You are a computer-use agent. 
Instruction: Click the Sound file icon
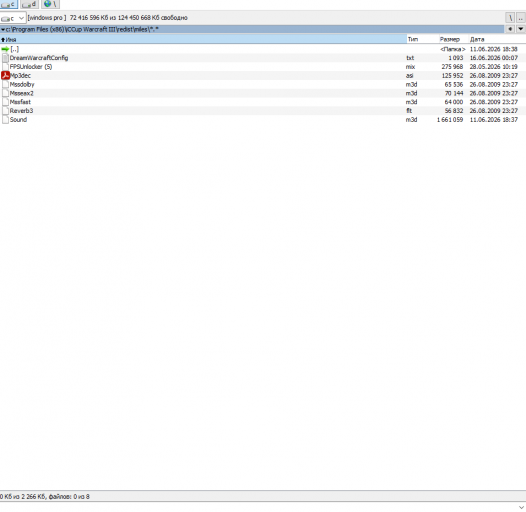pos(5,120)
